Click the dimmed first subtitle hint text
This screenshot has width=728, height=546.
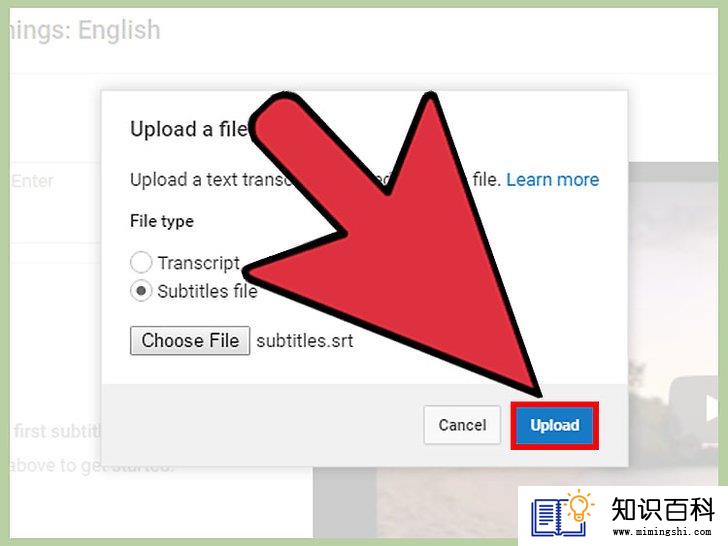(x=57, y=431)
